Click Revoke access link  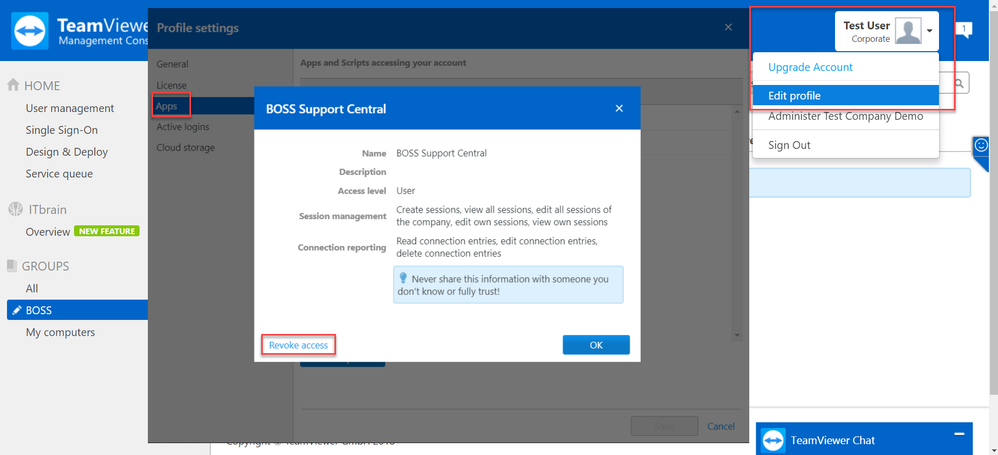tap(298, 345)
